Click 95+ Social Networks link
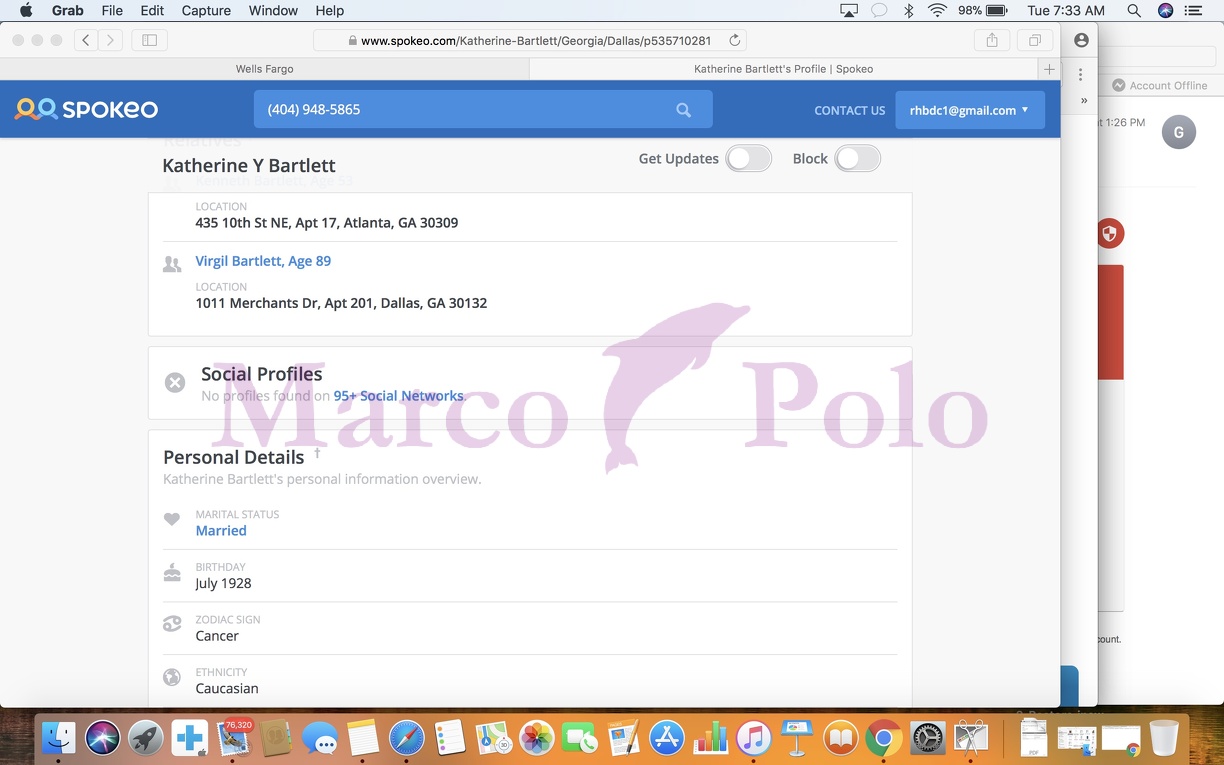 coord(399,396)
